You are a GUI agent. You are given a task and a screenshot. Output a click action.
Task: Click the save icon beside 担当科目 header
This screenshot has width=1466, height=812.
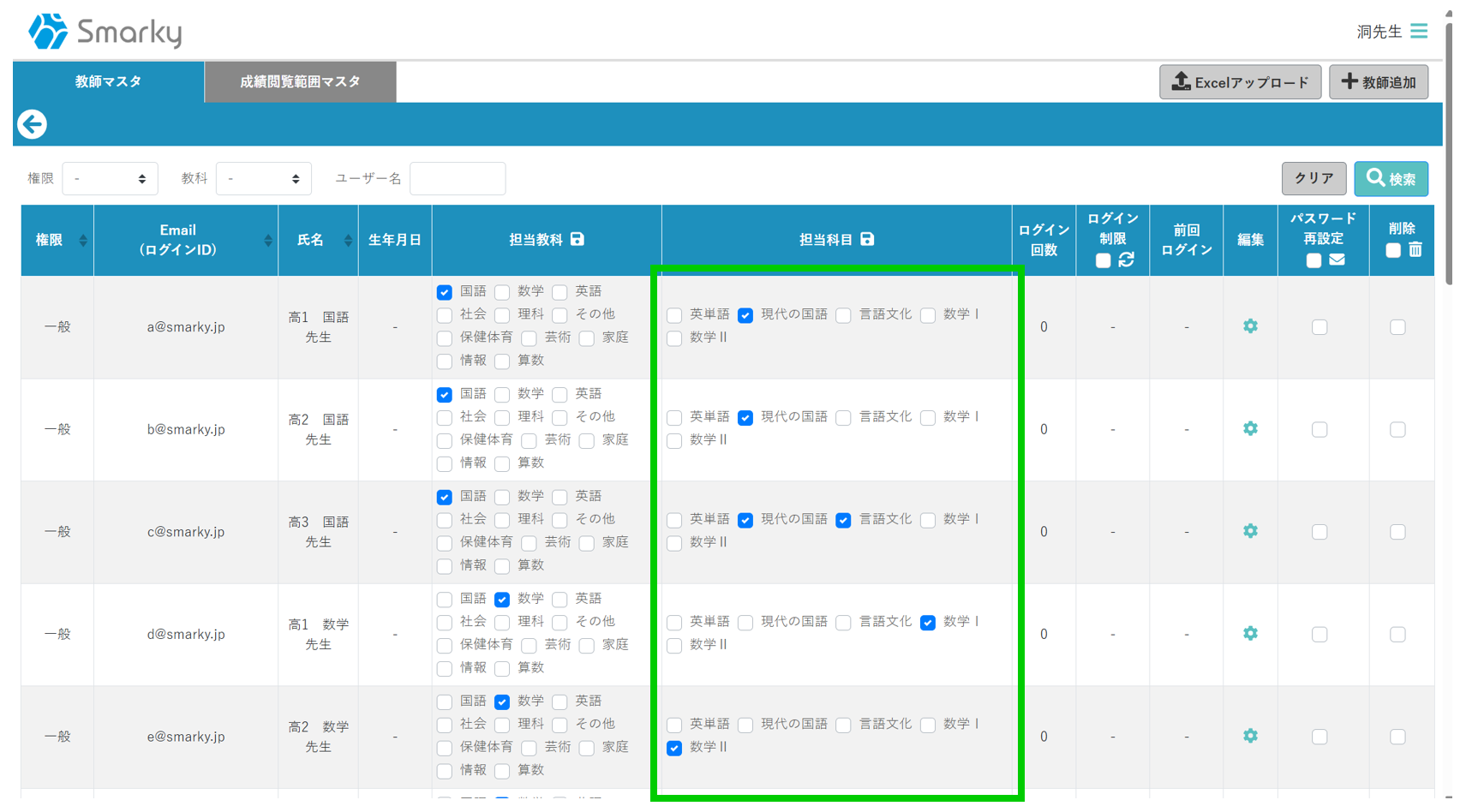(867, 239)
